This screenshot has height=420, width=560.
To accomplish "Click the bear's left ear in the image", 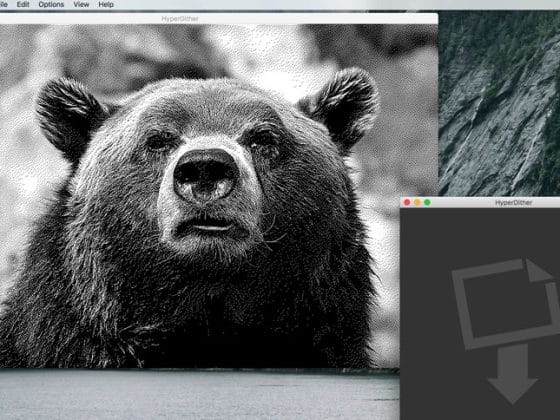I will [70, 114].
